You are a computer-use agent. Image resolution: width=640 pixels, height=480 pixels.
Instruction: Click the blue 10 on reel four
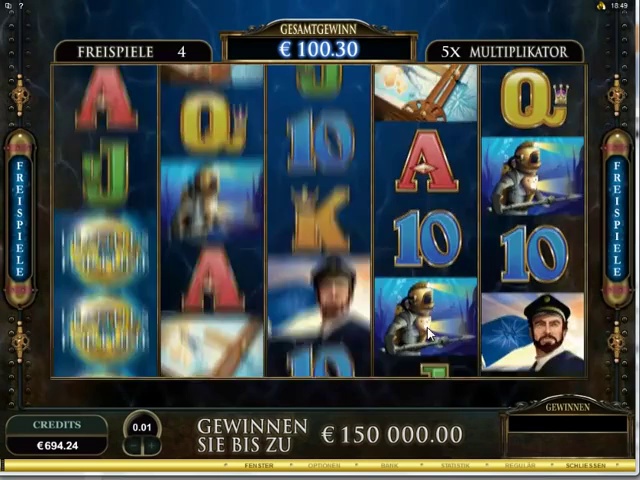(426, 238)
